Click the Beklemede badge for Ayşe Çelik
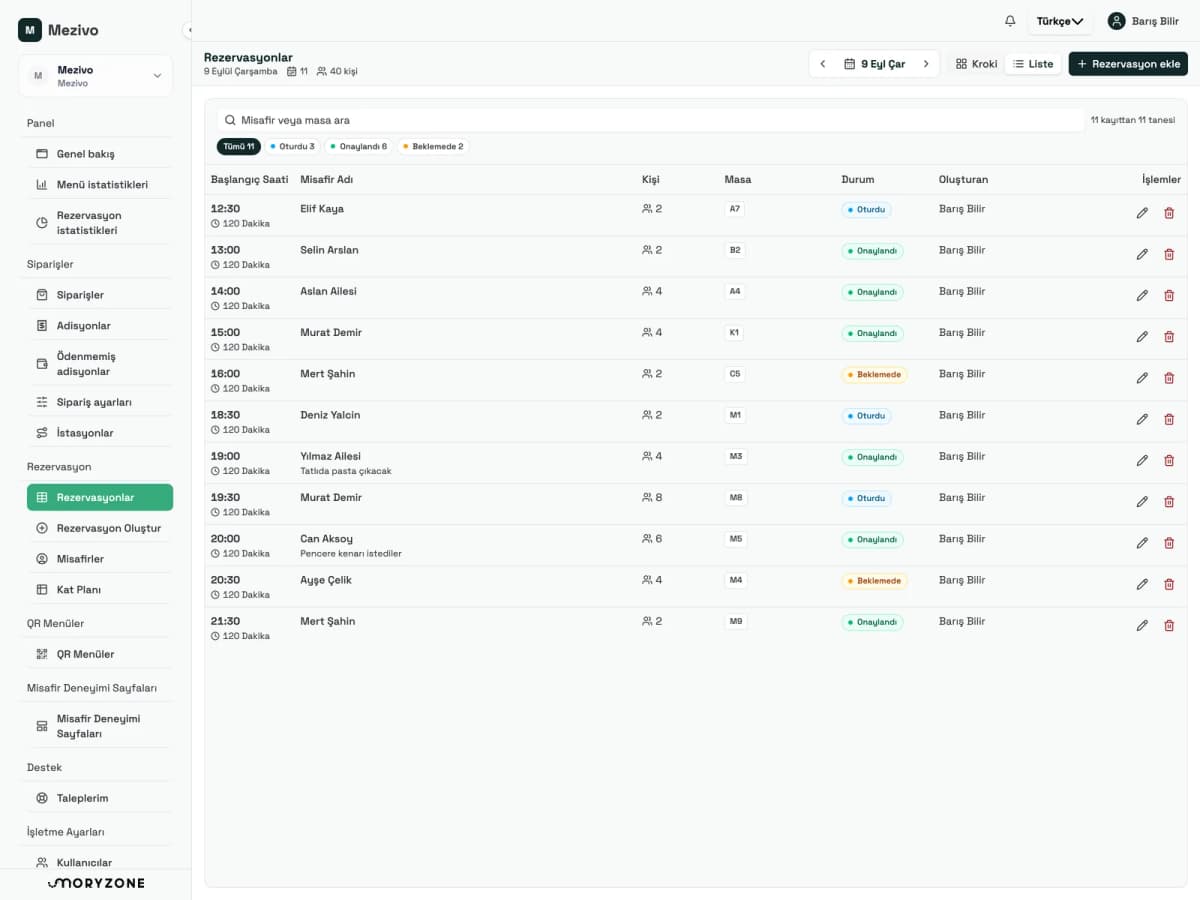Viewport: 1200px width, 900px height. click(x=874, y=581)
